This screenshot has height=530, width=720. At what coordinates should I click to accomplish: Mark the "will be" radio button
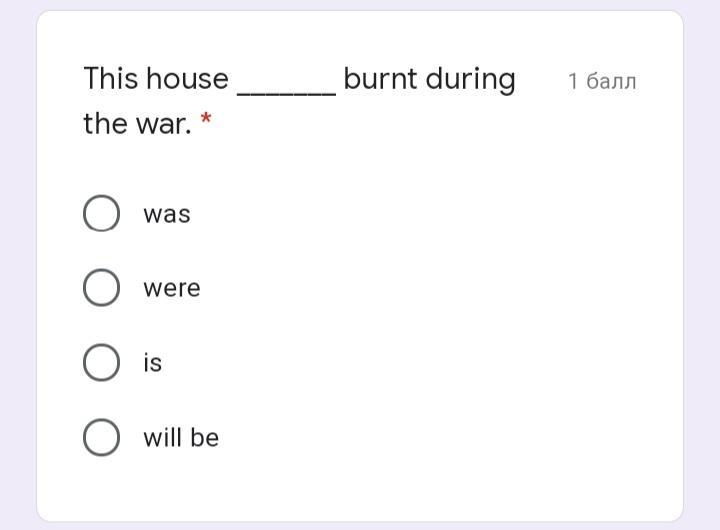[101, 437]
